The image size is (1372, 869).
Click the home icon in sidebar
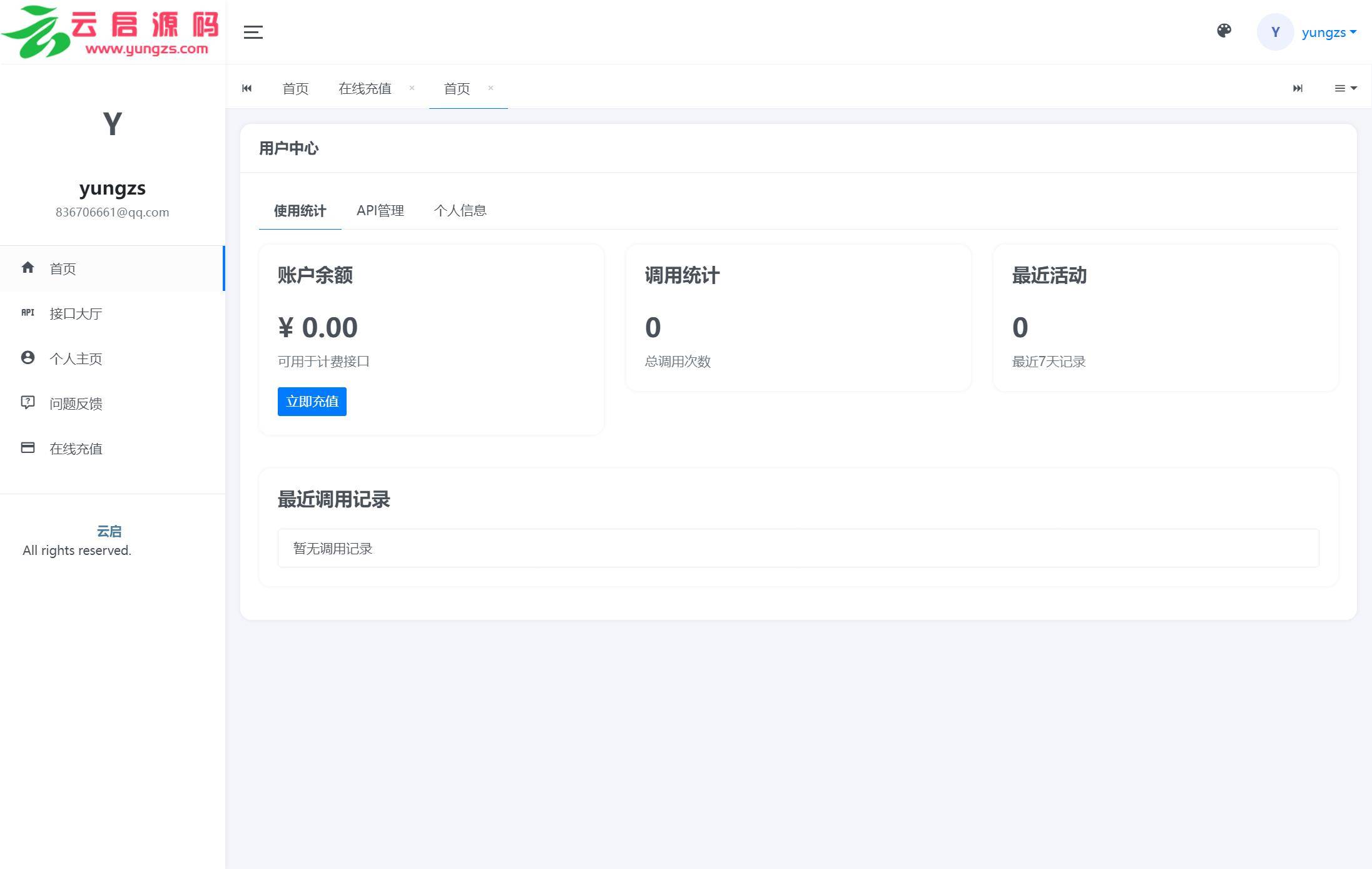[x=28, y=268]
